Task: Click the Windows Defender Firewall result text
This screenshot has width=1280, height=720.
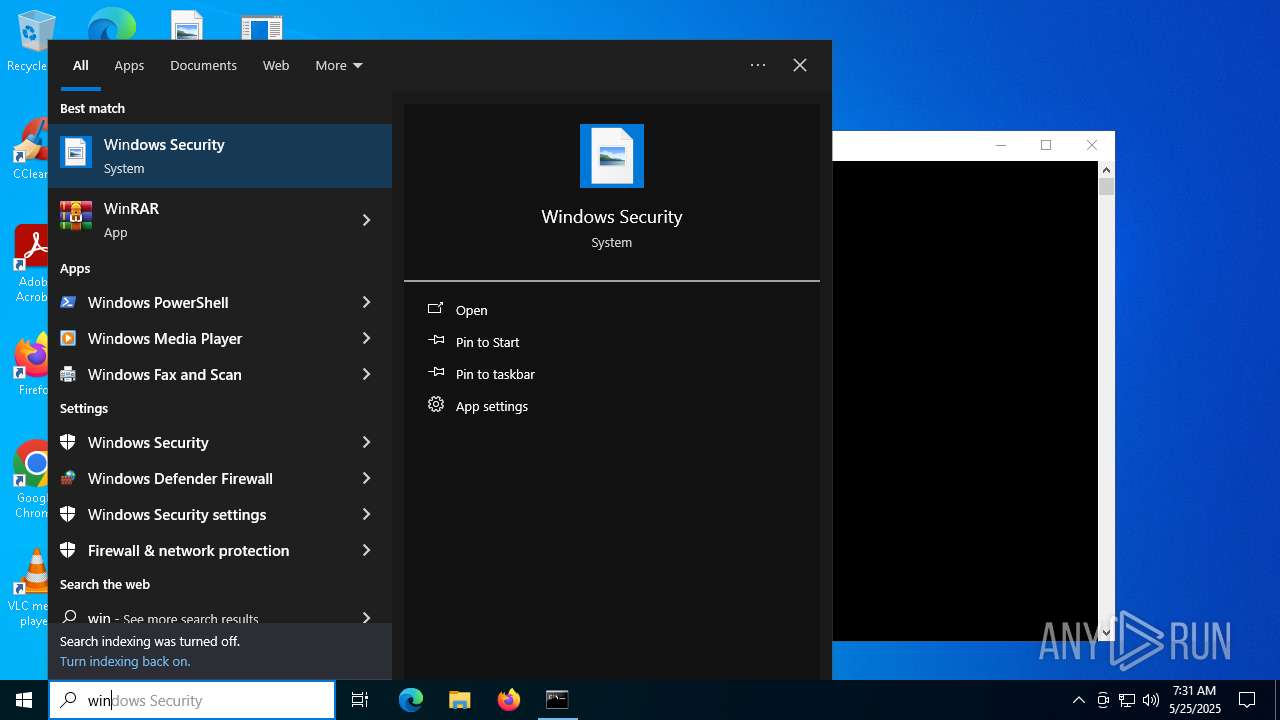Action: point(180,478)
